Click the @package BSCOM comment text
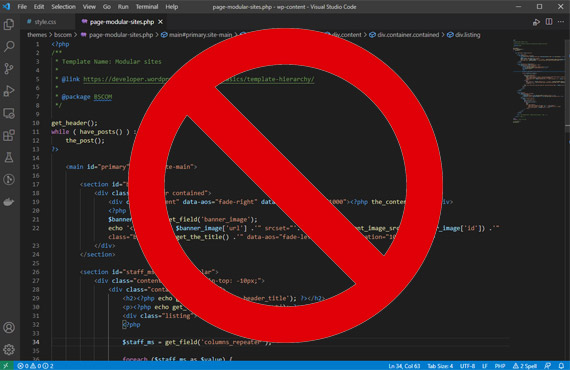The width and height of the screenshot is (570, 370). [87, 97]
